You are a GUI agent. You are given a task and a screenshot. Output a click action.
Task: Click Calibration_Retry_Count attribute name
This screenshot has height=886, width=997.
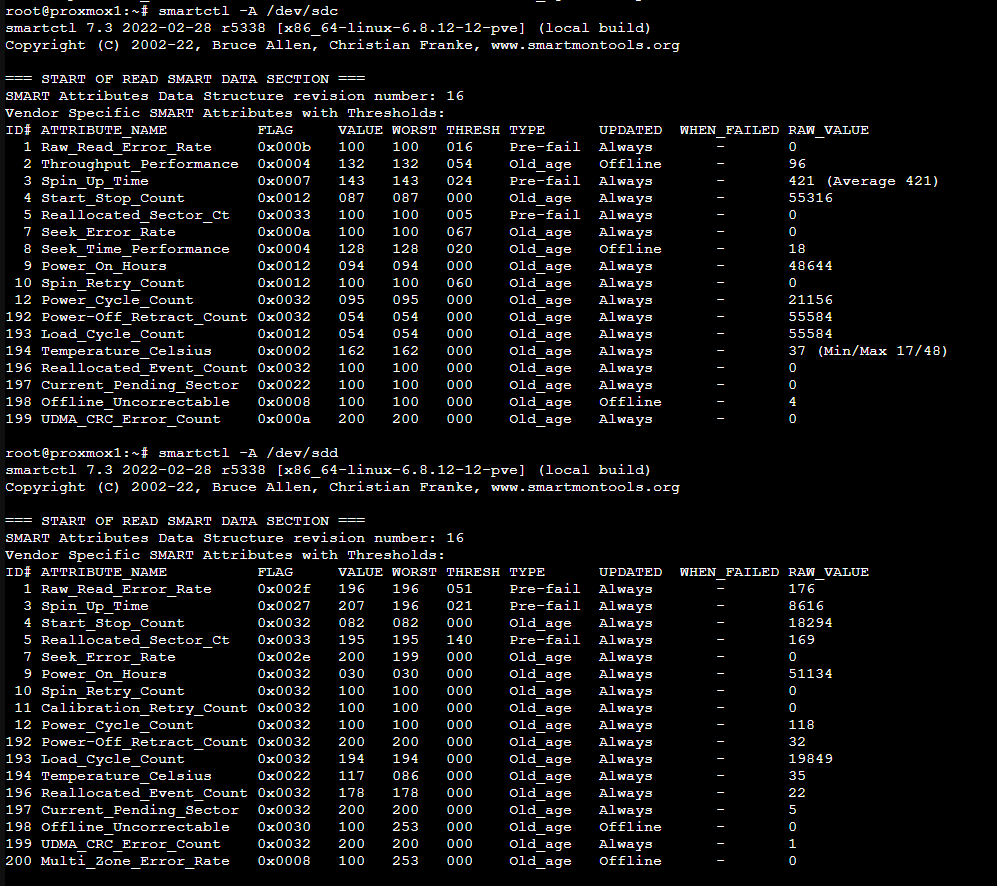coord(144,708)
